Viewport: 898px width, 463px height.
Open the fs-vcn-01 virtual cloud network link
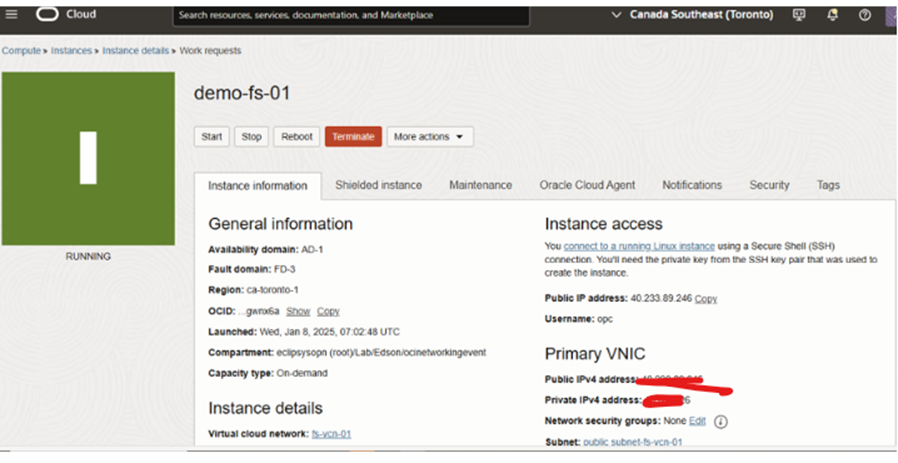[x=331, y=433]
